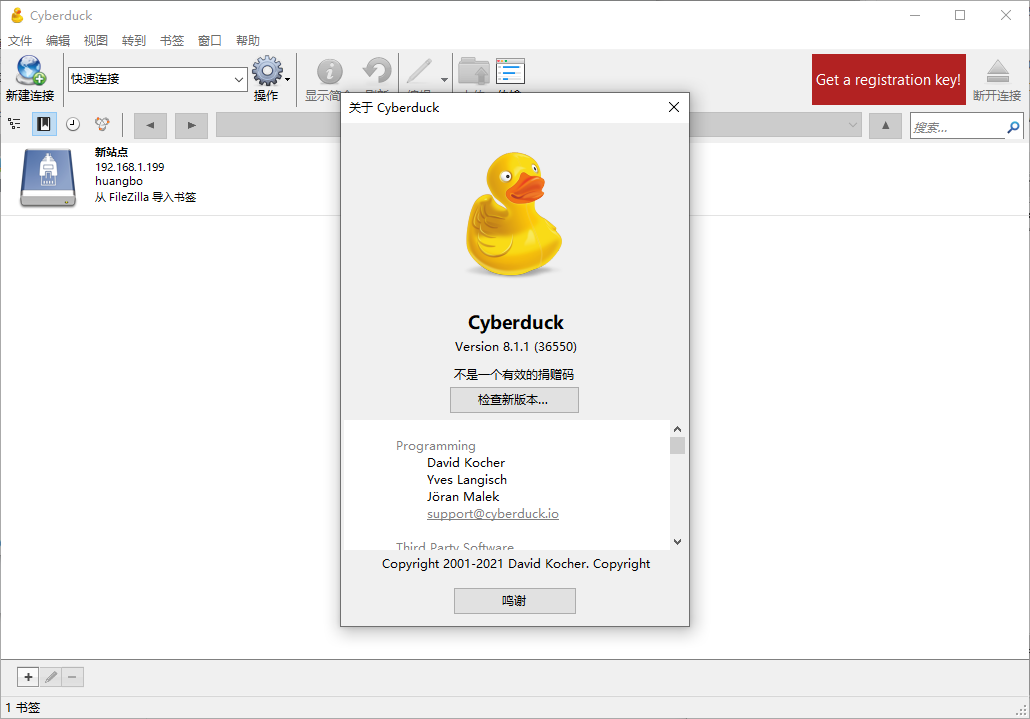Viewport: 1030px width, 719px height.
Task: Click the 鸣谢 button
Action: (x=514, y=601)
